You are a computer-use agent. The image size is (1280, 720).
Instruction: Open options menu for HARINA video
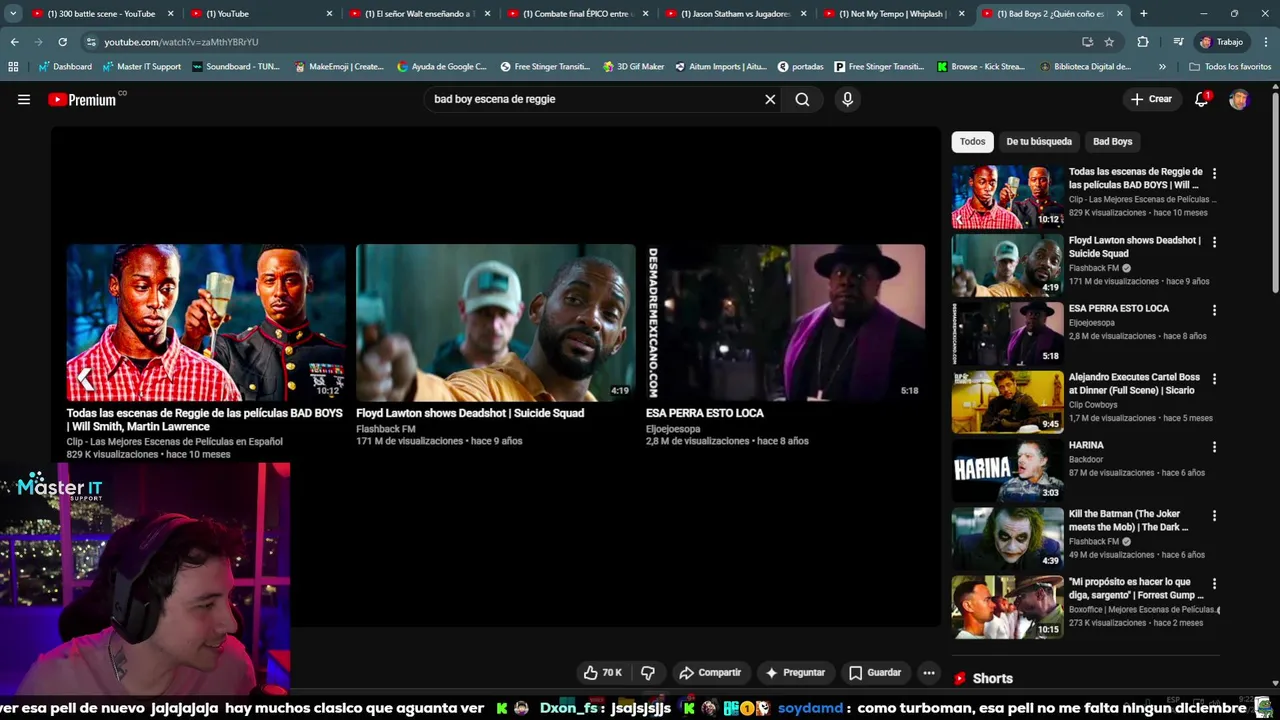pos(1214,447)
